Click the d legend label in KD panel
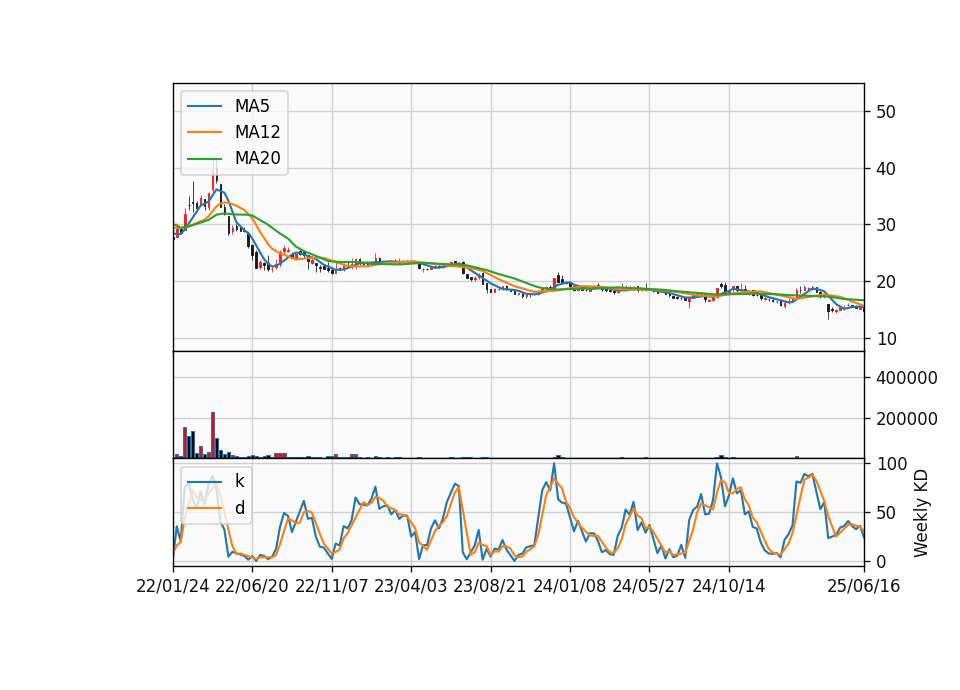The width and height of the screenshot is (960, 690). tap(239, 508)
